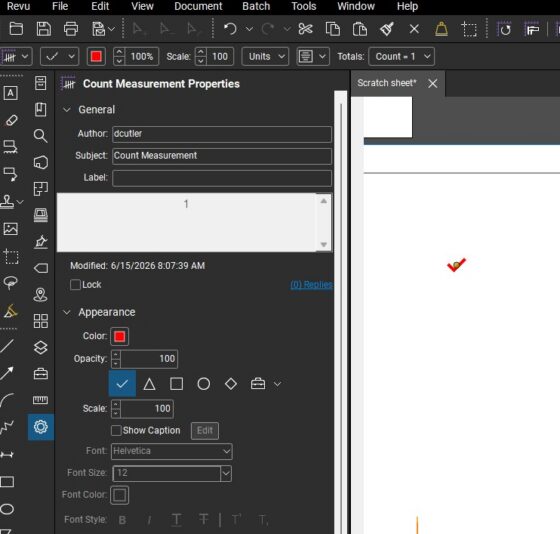Open the Tool Chest briefcase panel icon
The image size is (560, 534).
pyautogui.click(x=41, y=374)
